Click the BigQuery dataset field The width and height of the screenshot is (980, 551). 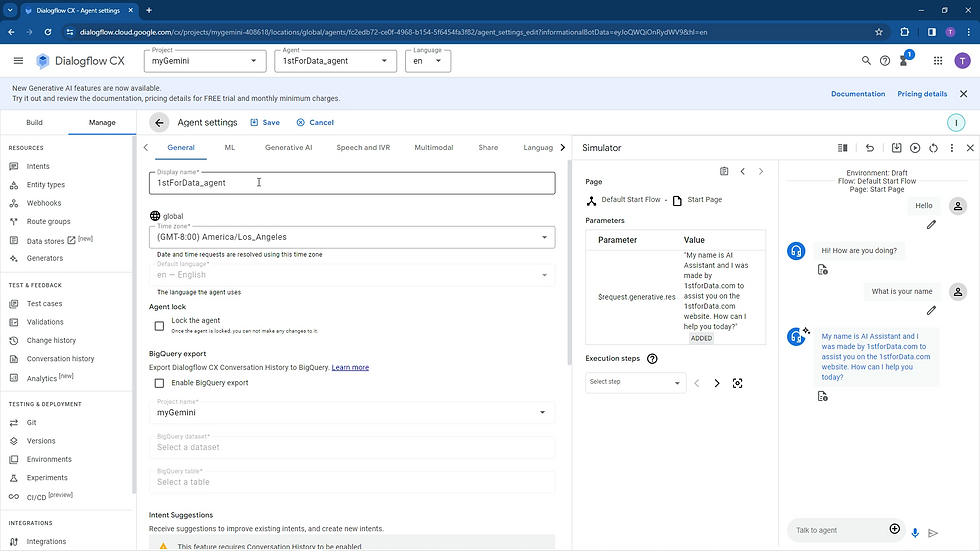pyautogui.click(x=352, y=447)
